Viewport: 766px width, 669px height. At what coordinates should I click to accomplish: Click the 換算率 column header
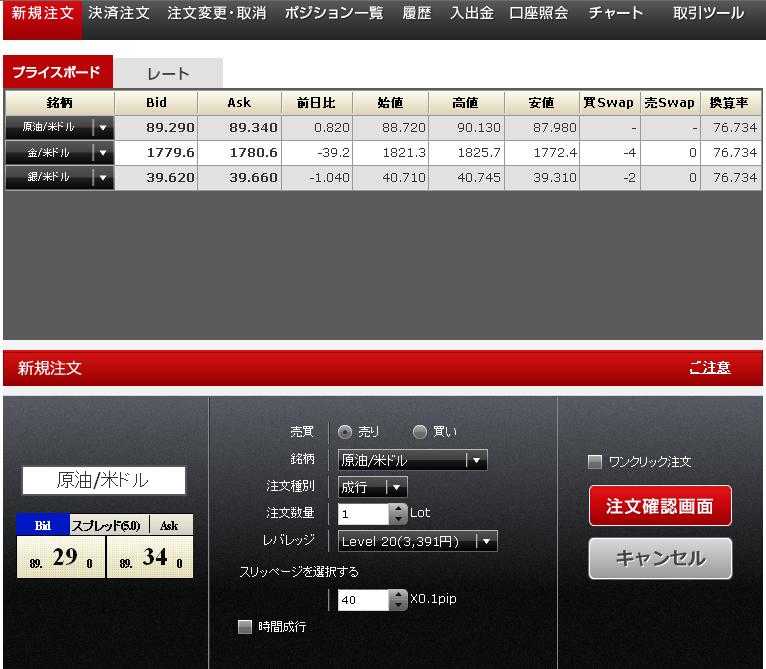730,103
